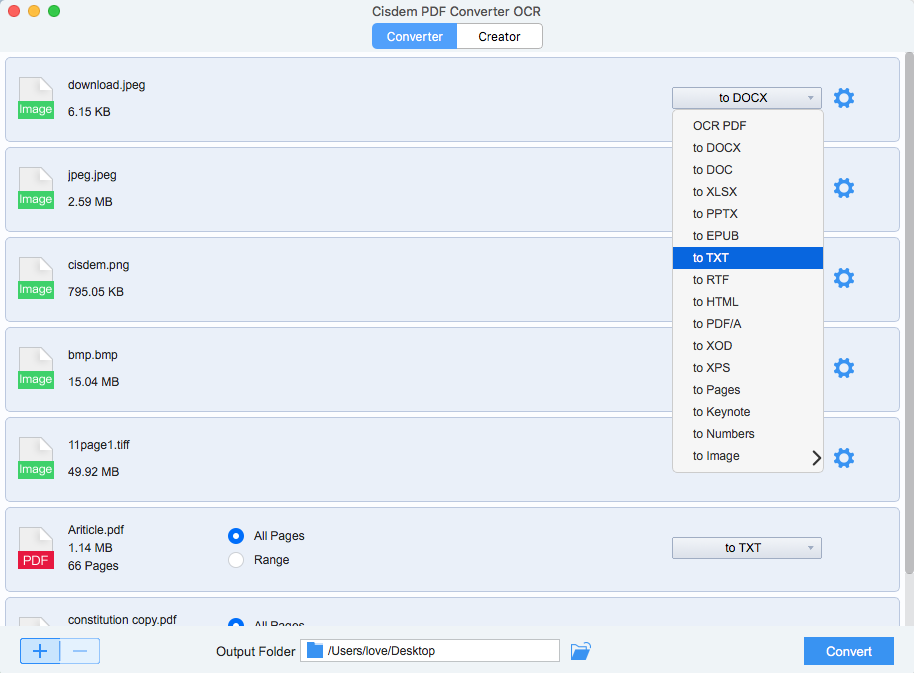
Task: Select the cisdem.png file name
Action: (99, 265)
